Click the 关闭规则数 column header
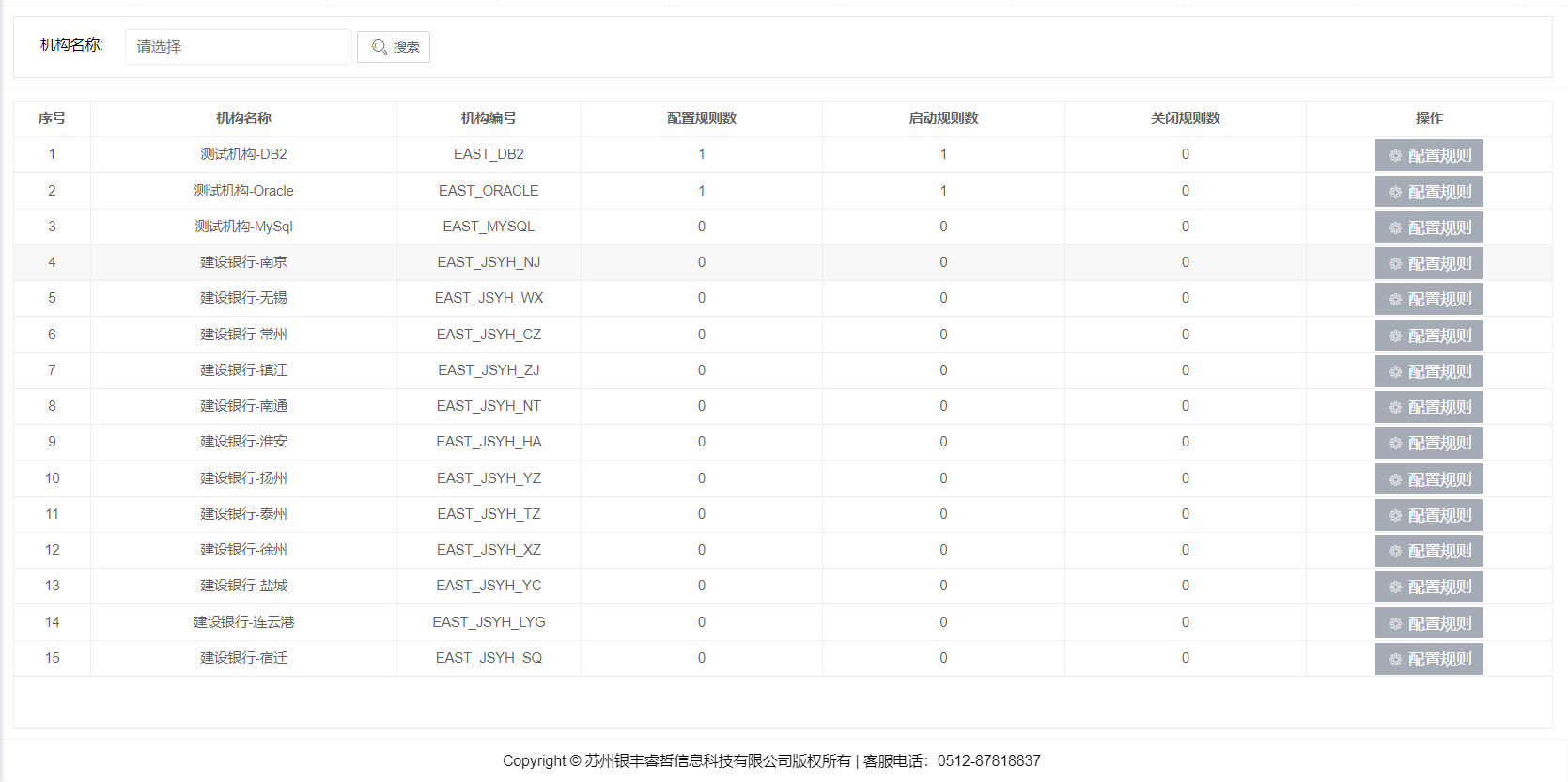1568x782 pixels. 1186,118
